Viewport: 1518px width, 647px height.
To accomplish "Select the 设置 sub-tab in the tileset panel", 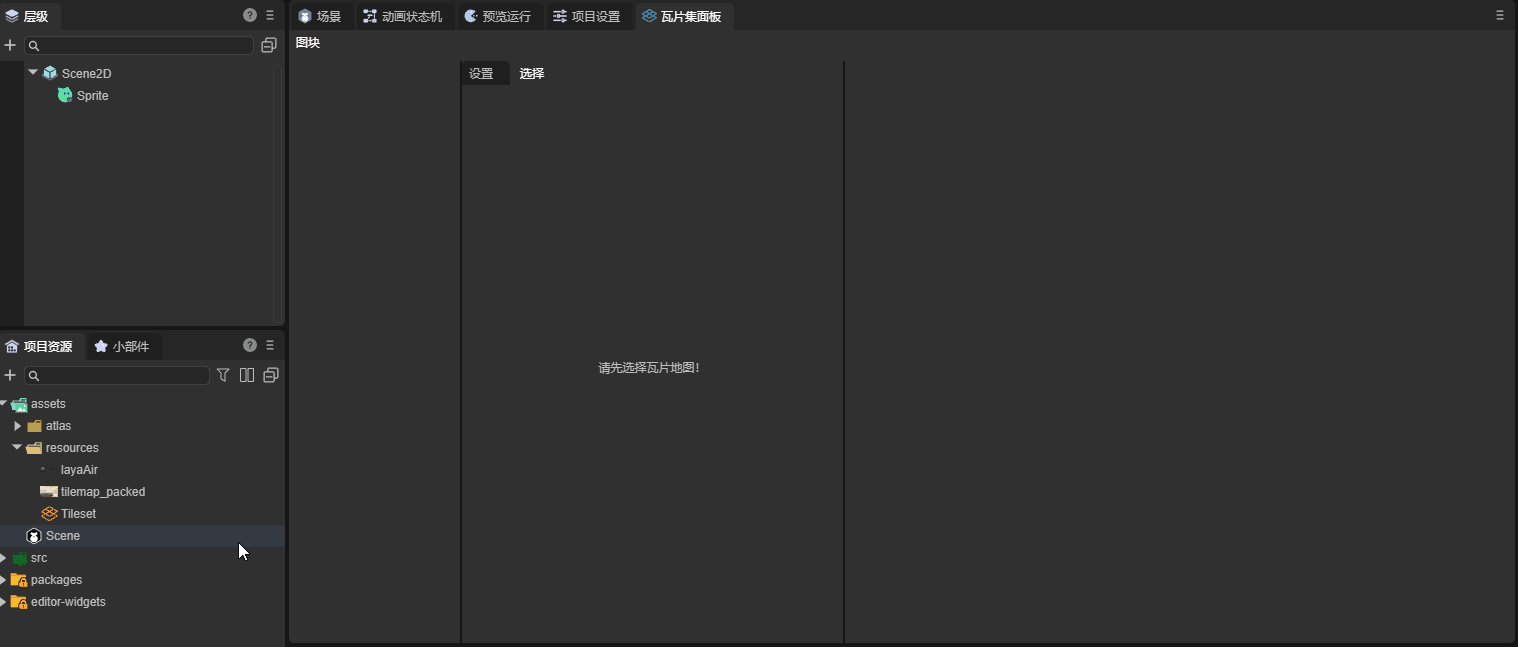I will [481, 74].
